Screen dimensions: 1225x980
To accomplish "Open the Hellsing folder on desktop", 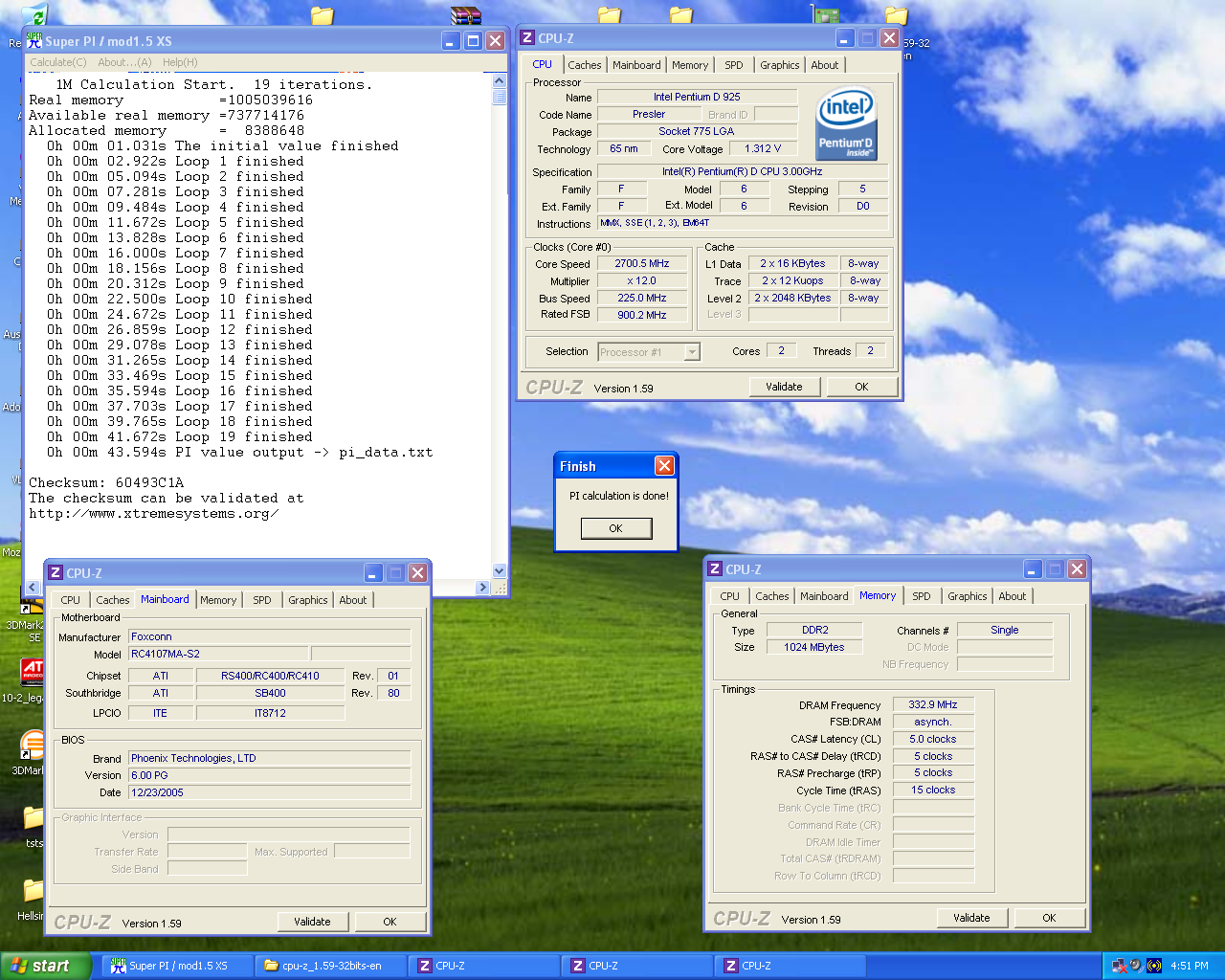I will click(x=33, y=891).
